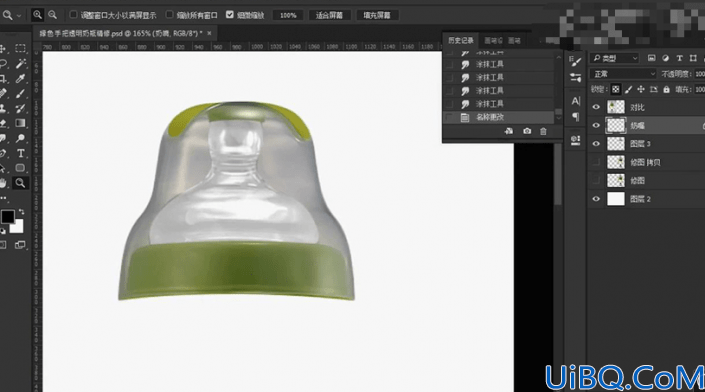Toggle the 调整窗口大小以满屏显示 checkbox
Viewport: 705px width, 392px height.
[x=73, y=15]
